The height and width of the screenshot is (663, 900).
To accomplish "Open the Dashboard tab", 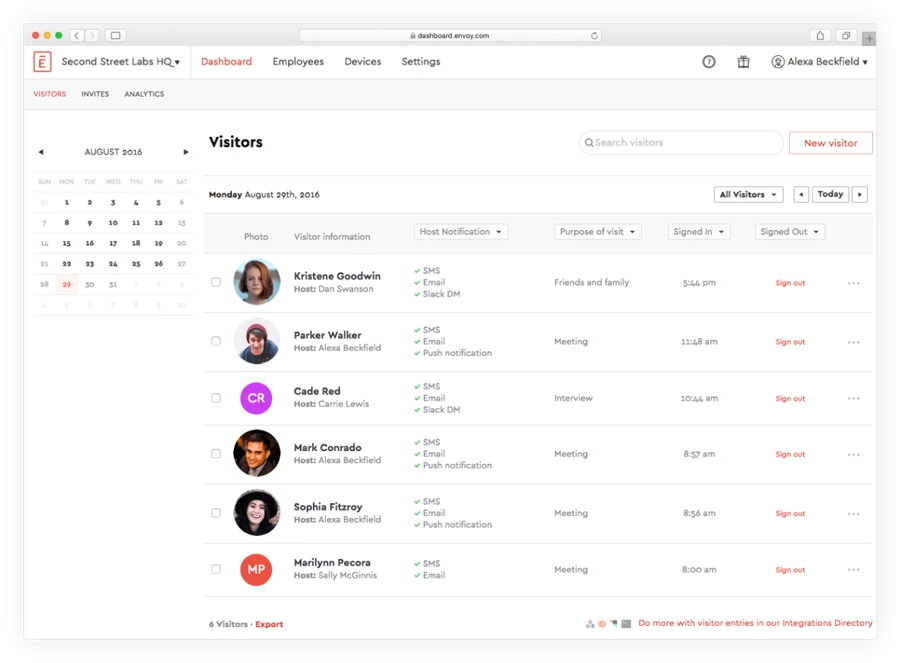I will 226,61.
